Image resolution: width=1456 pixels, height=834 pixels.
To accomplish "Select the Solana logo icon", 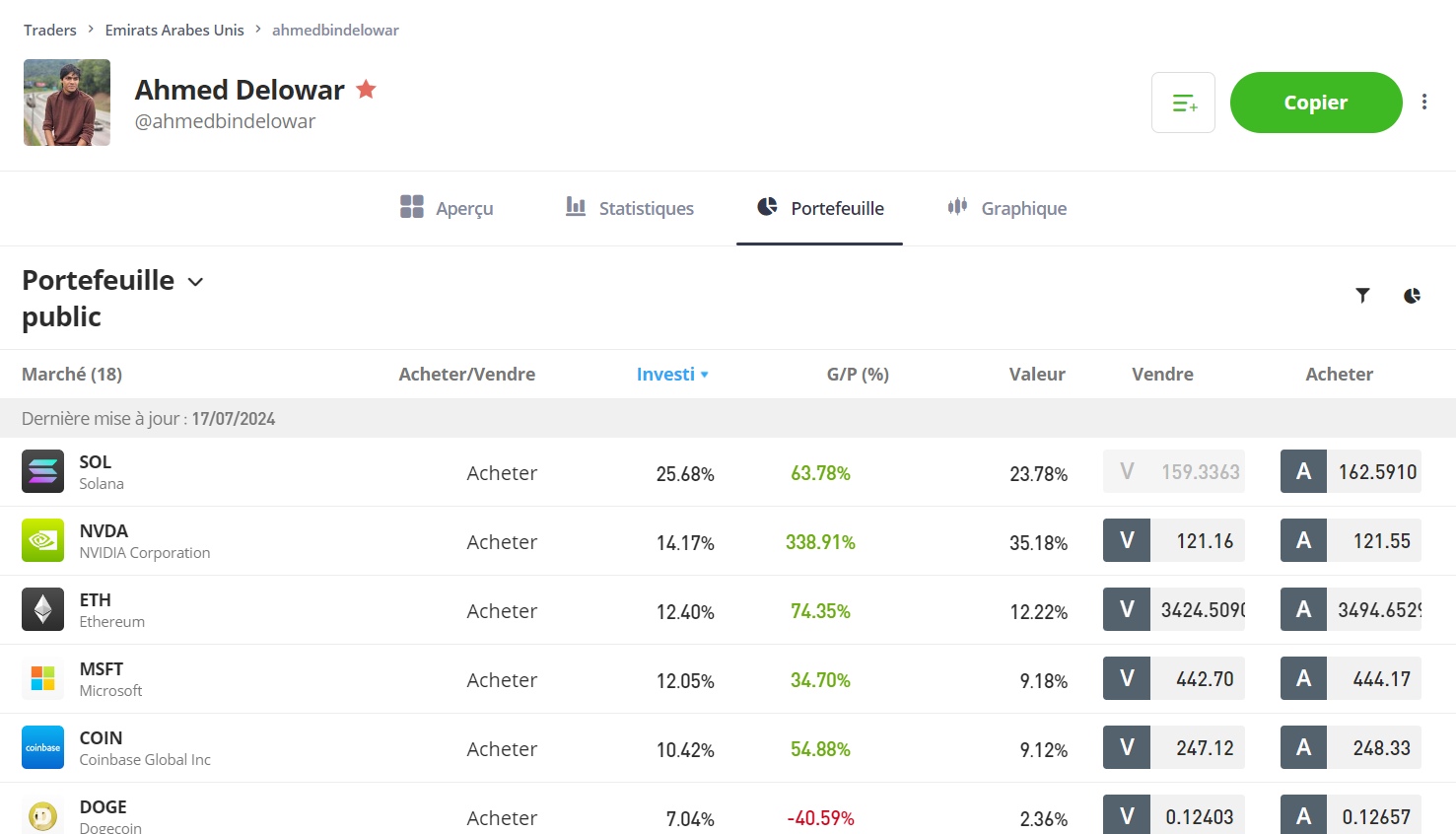I will [41, 471].
